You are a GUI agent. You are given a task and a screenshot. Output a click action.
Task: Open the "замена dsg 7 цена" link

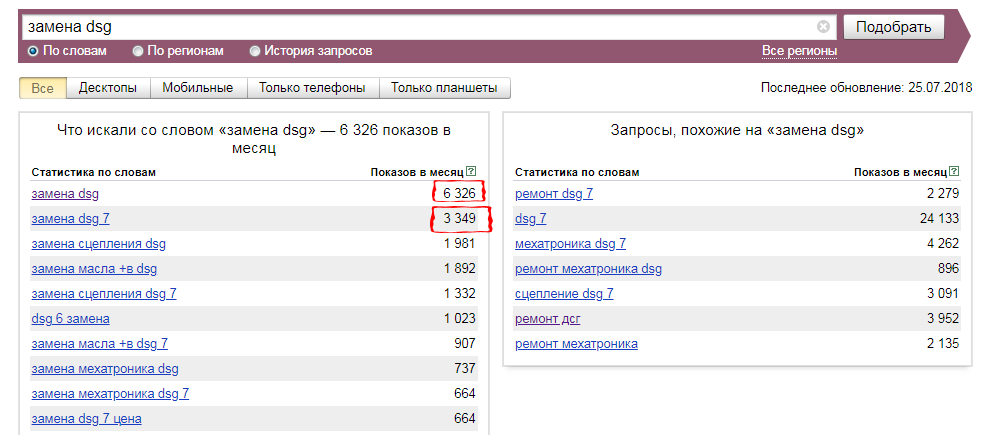(x=86, y=419)
